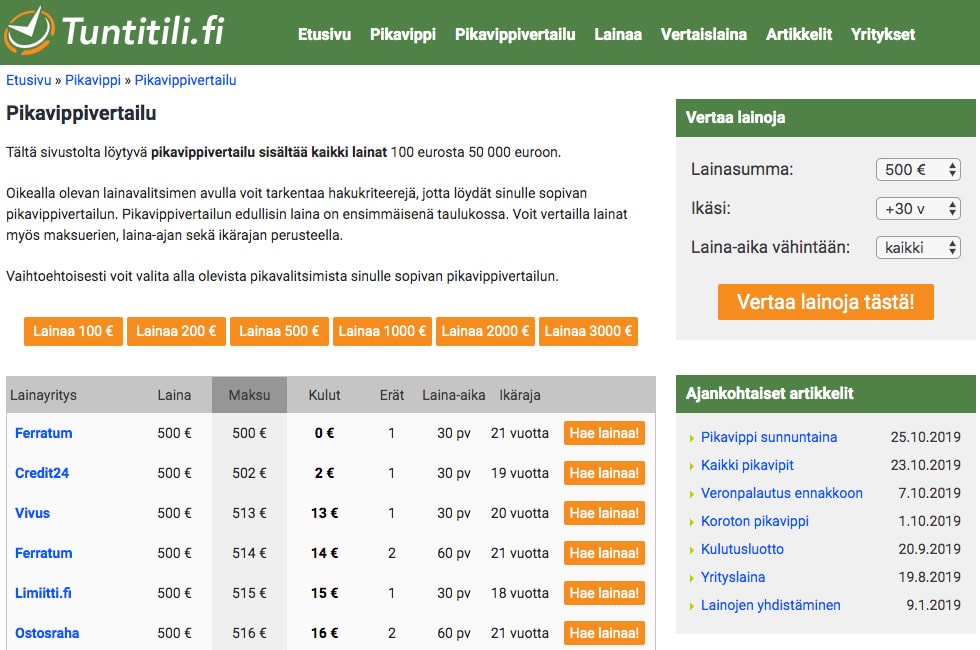Screen dimensions: 980x650
Task: Open Ferratum link in the 0 € row
Action: point(44,433)
